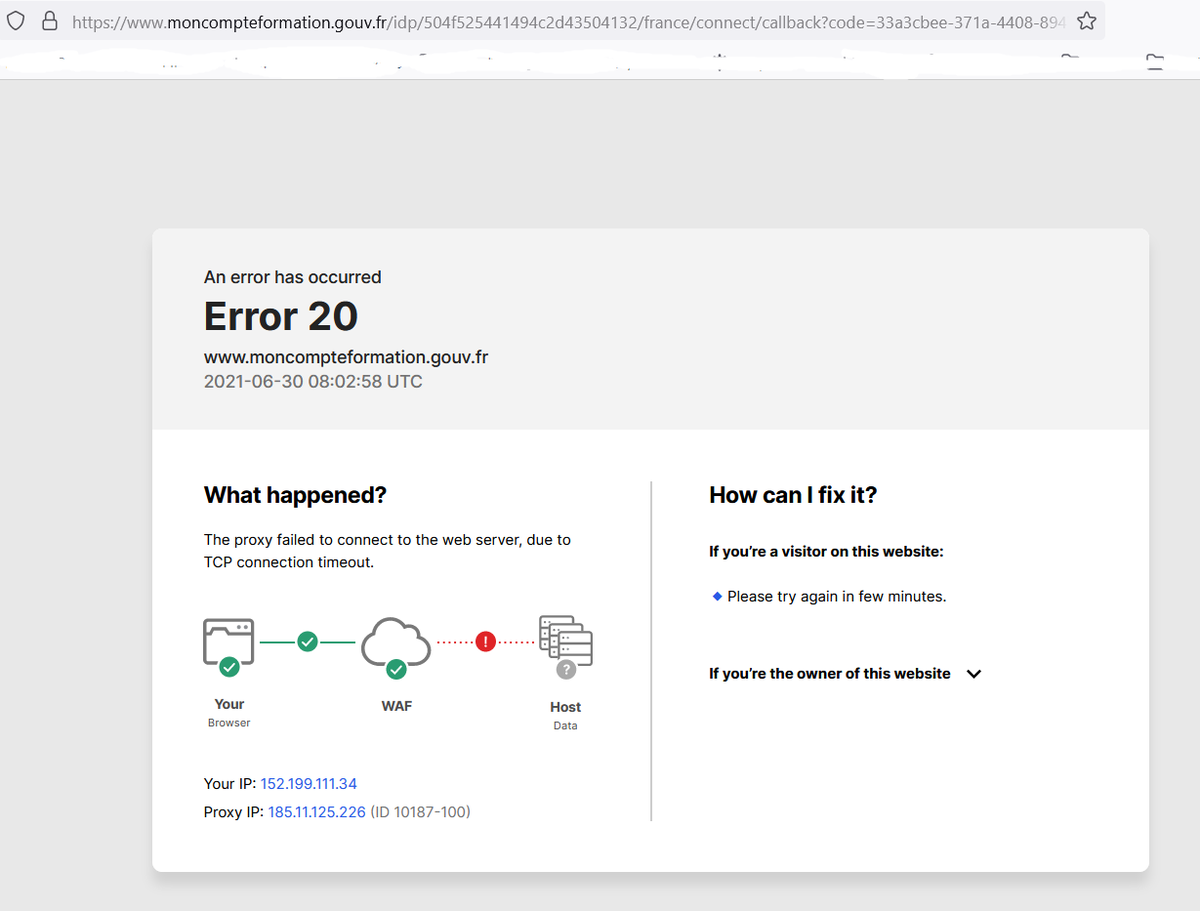This screenshot has height=911, width=1200.
Task: Click the blue diamond bullet before Please try again
Action: 717,596
